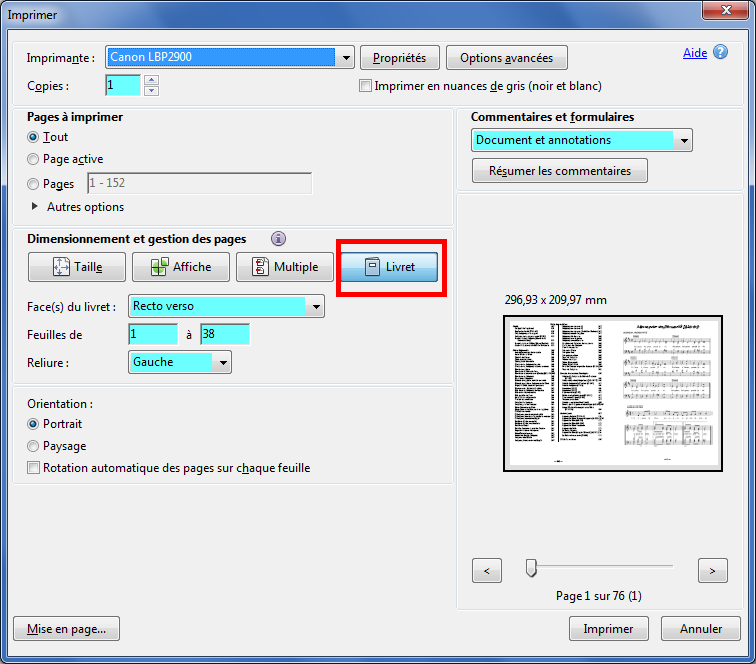Select the Page active radio button
Image resolution: width=756 pixels, height=664 pixels.
[x=34, y=159]
